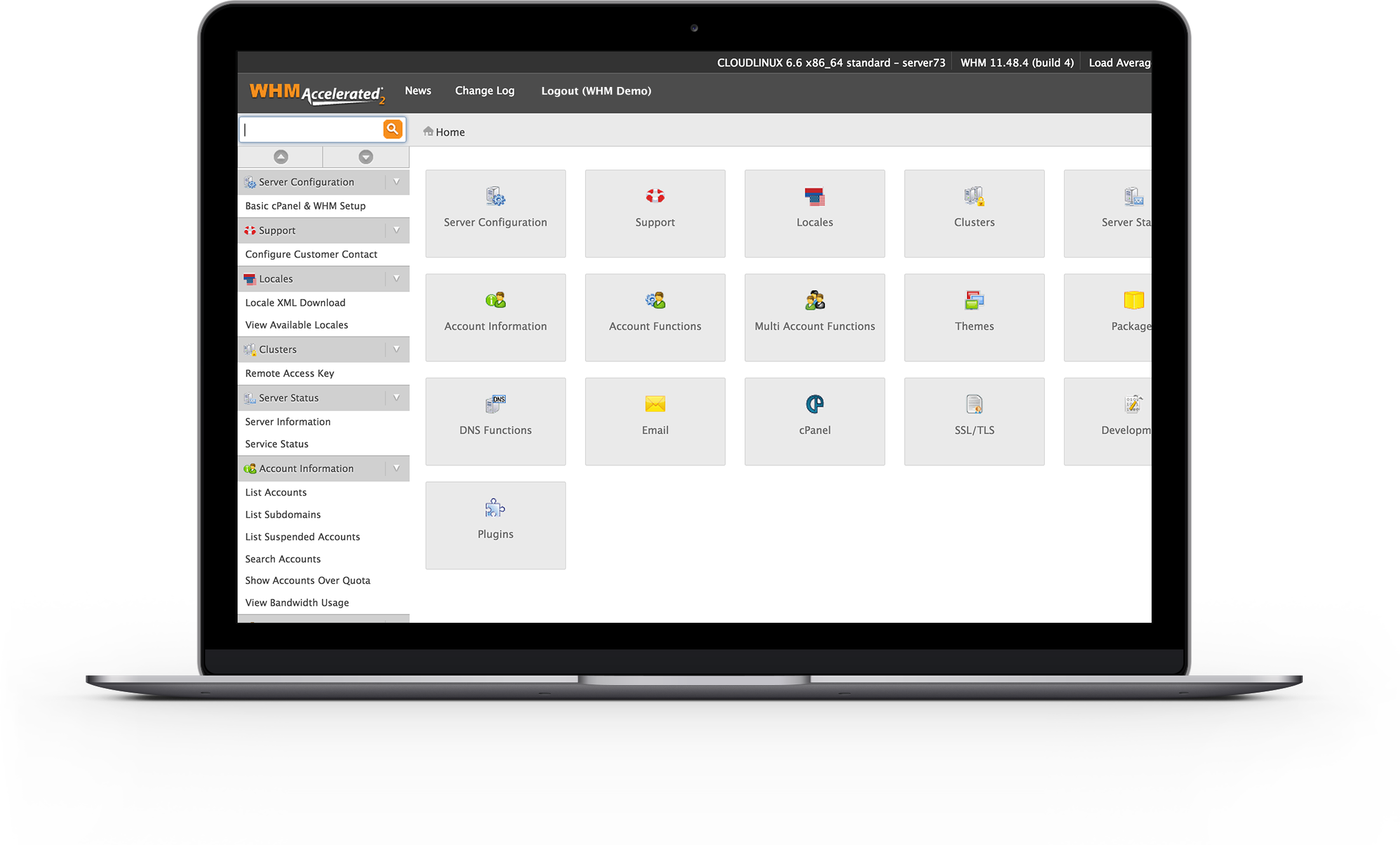Collapse the Account Information section arrow

pyautogui.click(x=396, y=469)
